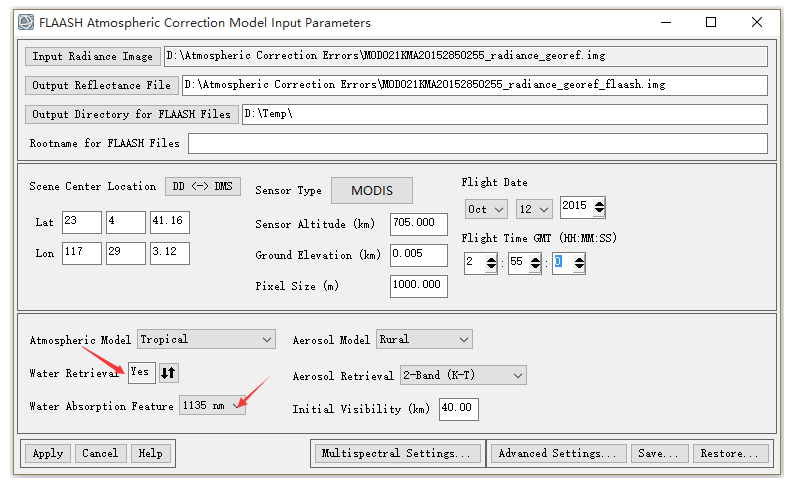The image size is (799, 481).
Task: Open Help for FLAASH
Action: click(151, 453)
